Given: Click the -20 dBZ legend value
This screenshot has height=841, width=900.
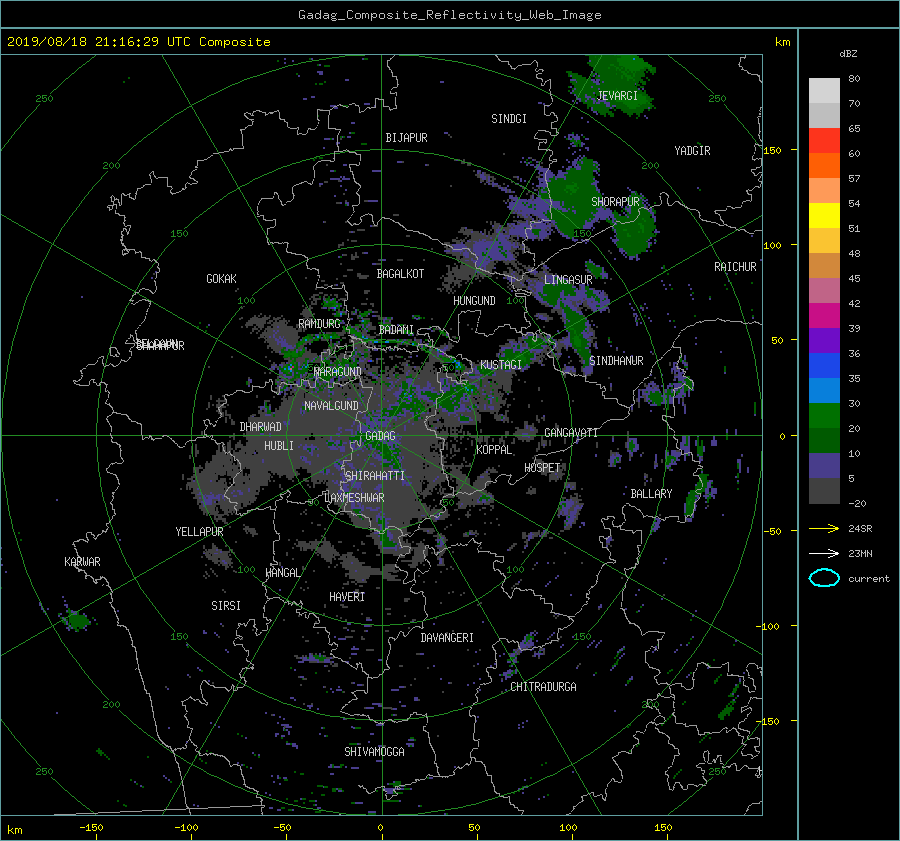Looking at the screenshot, I should click(856, 503).
